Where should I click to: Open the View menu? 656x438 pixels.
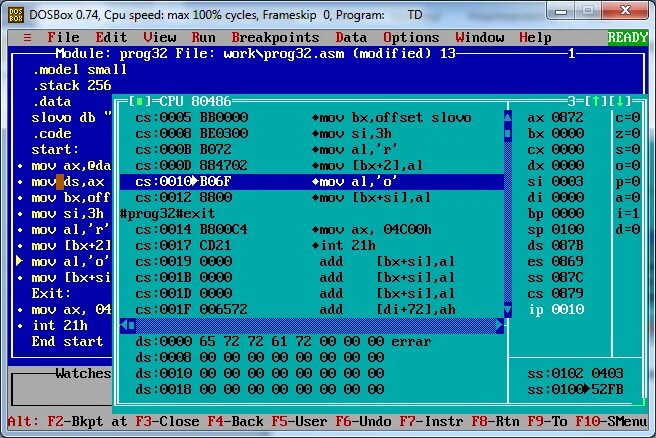(159, 38)
